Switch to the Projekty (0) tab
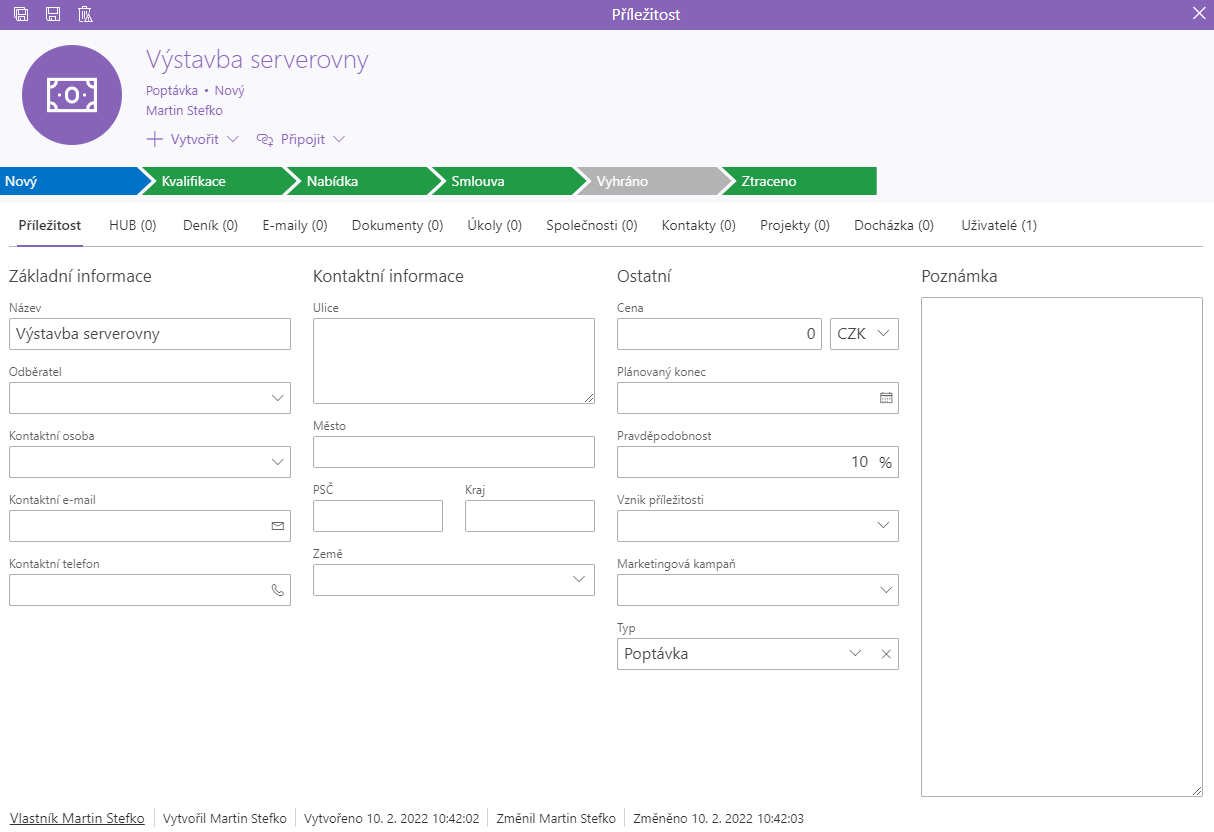This screenshot has height=832, width=1214. pyautogui.click(x=795, y=226)
